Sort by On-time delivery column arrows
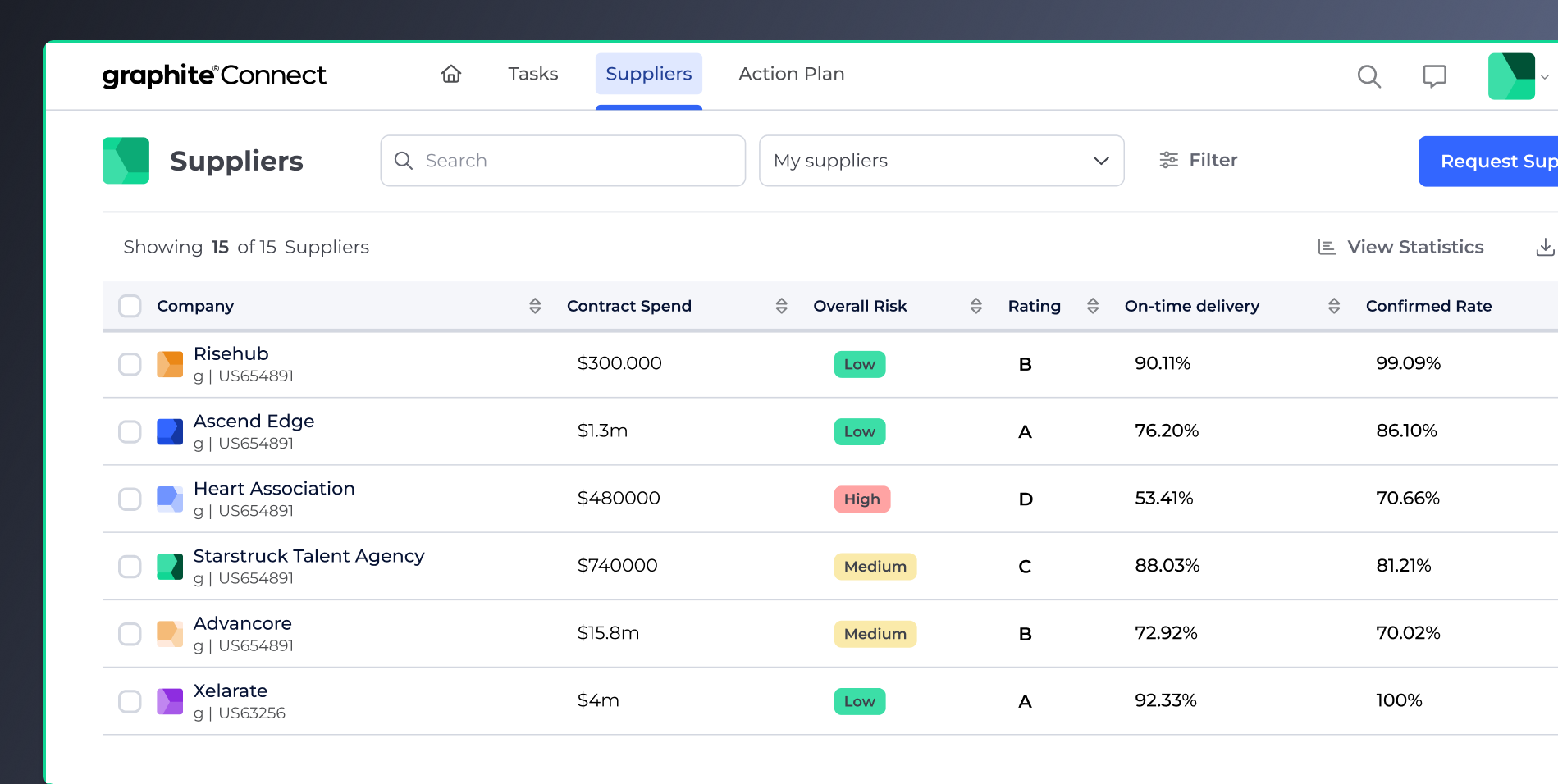1558x784 pixels. click(x=1334, y=306)
